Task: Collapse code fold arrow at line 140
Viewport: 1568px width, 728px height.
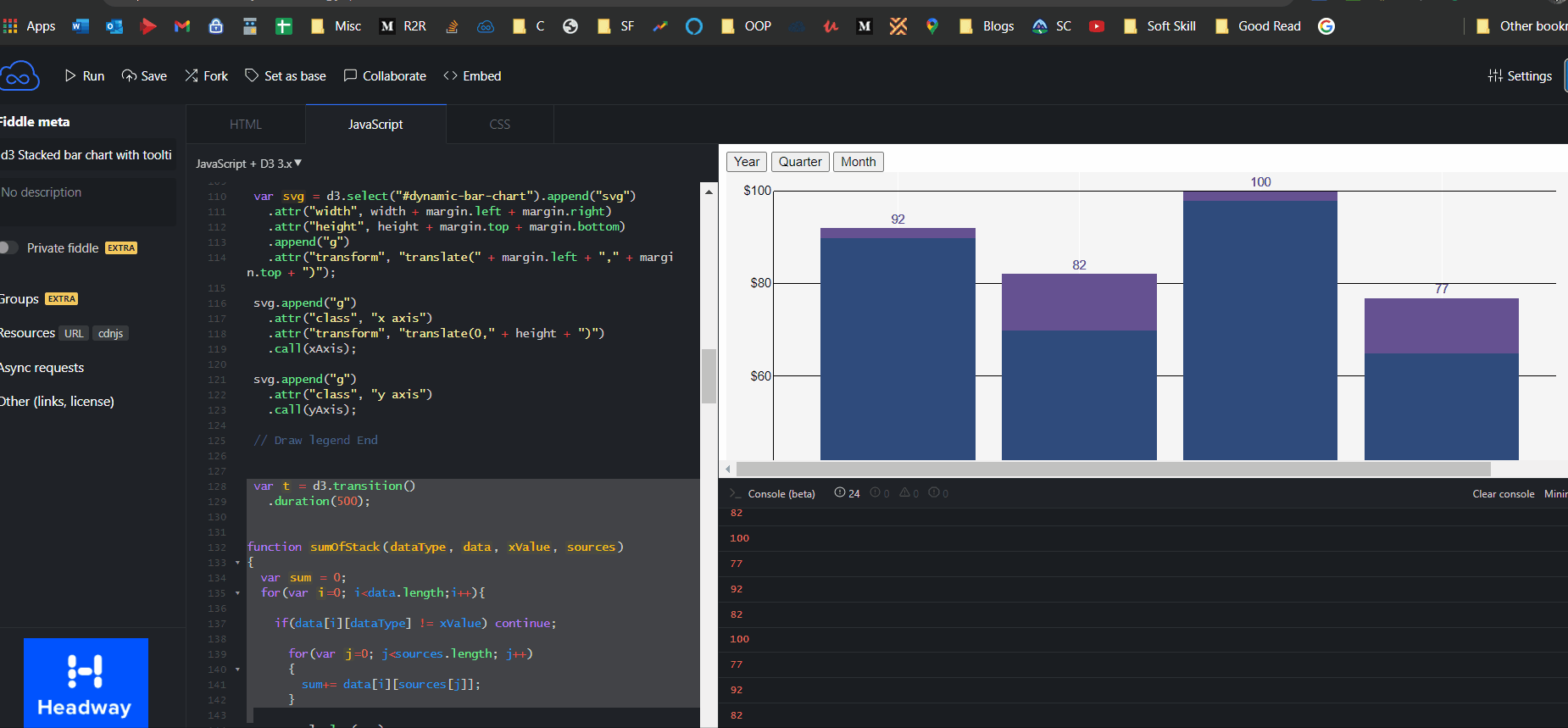Action: [237, 670]
